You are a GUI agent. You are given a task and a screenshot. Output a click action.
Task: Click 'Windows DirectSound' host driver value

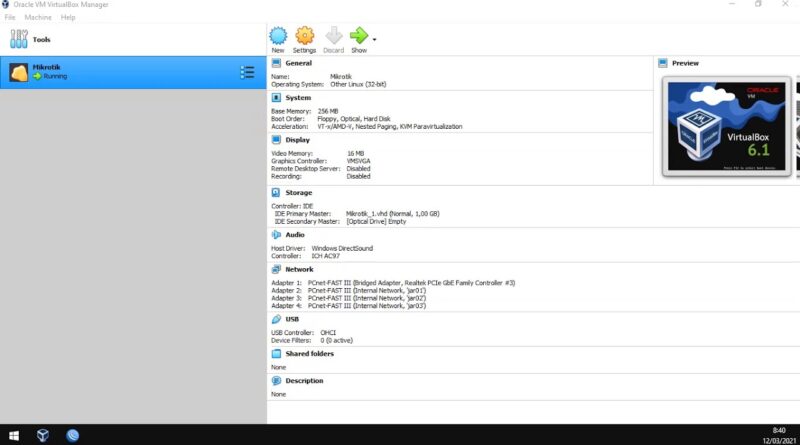(x=342, y=249)
